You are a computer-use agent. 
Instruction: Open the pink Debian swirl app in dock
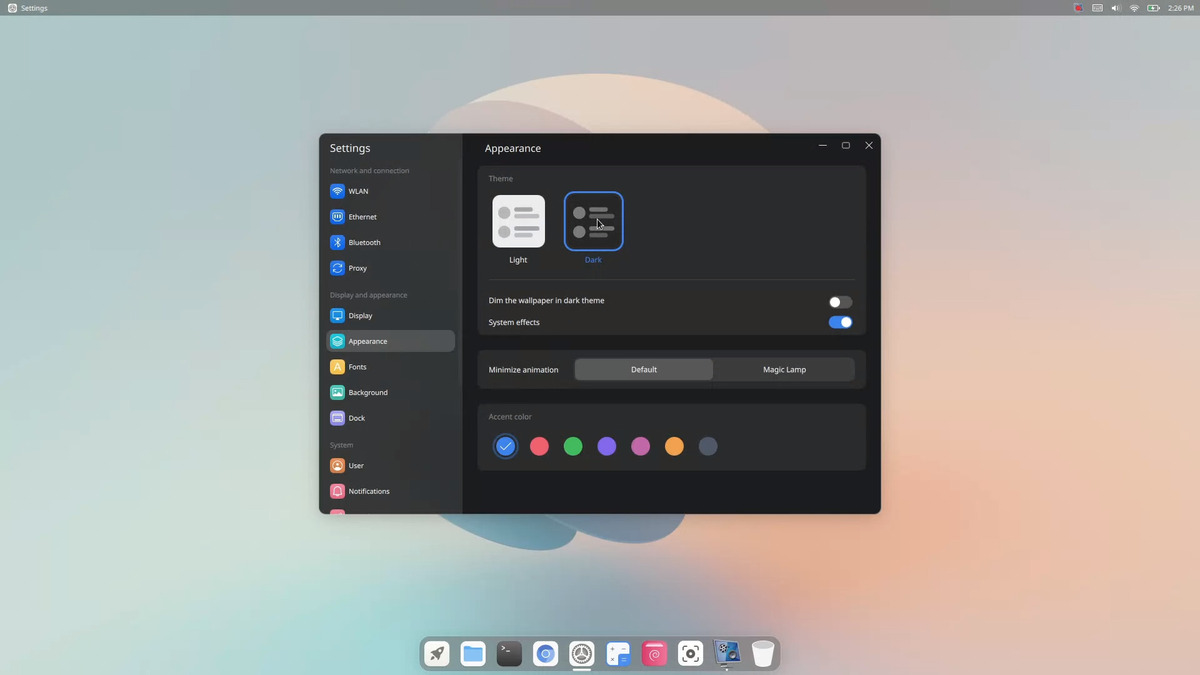pos(654,654)
